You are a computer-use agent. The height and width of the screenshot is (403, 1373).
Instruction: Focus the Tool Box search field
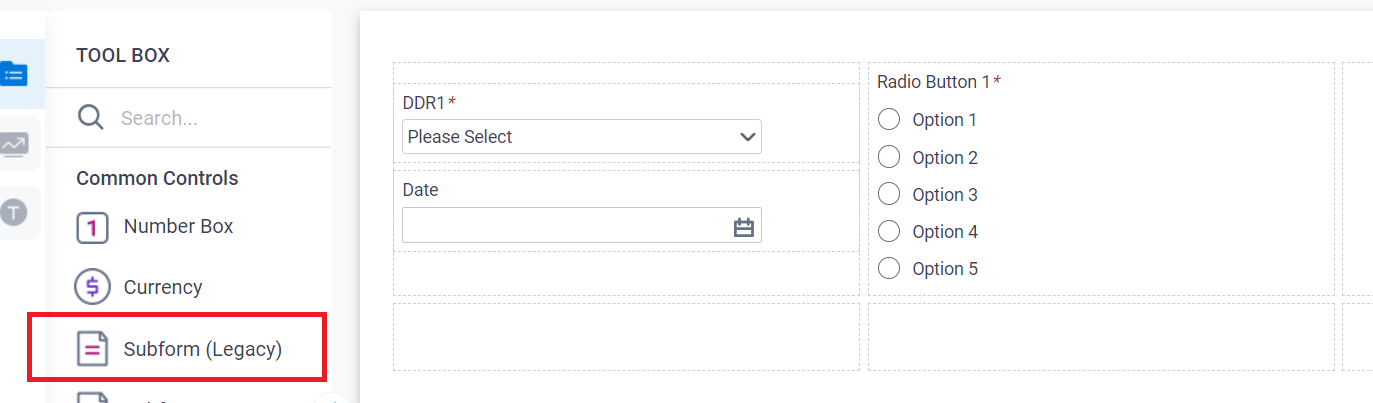[x=220, y=118]
